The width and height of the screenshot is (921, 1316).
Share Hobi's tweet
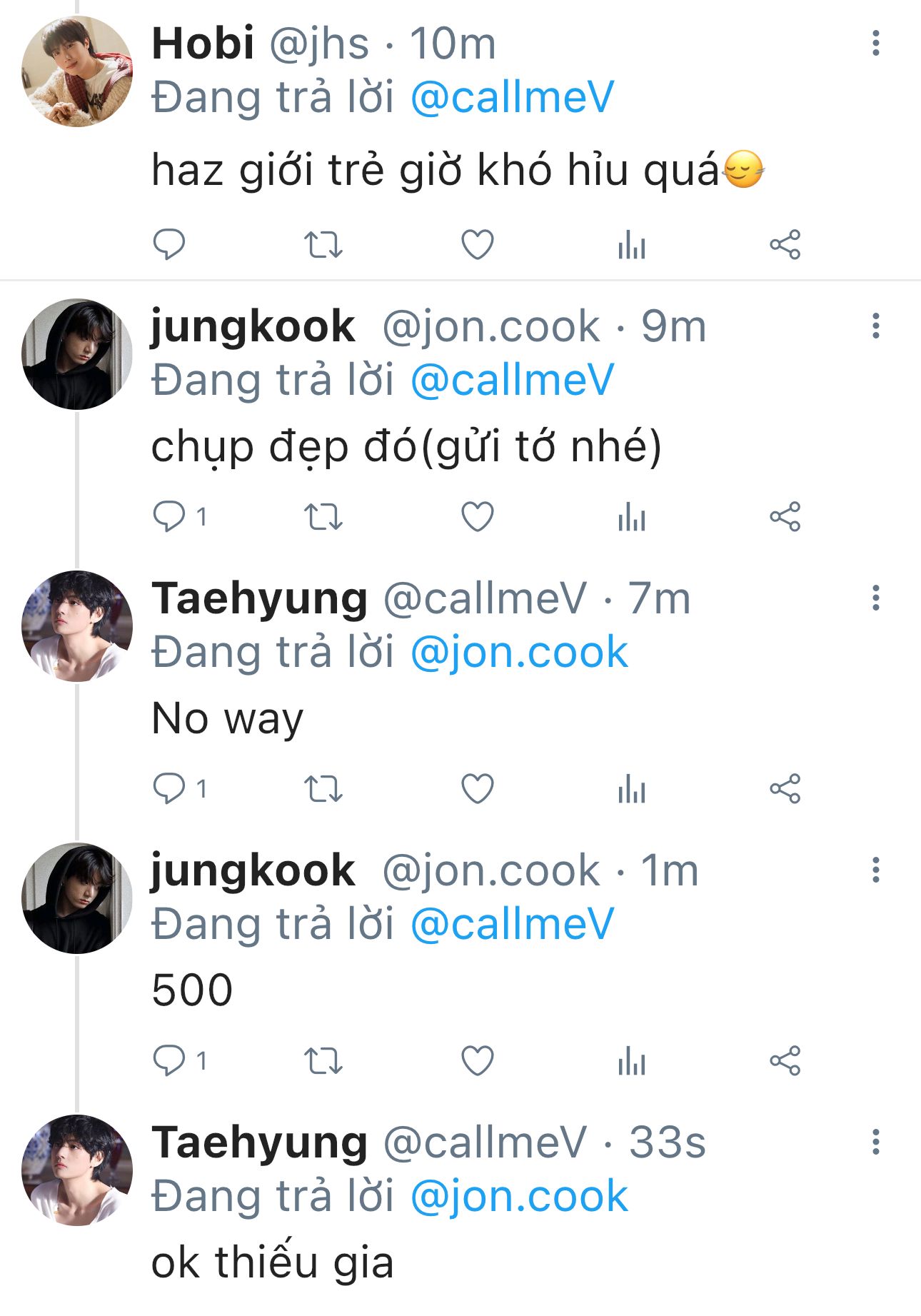(785, 245)
